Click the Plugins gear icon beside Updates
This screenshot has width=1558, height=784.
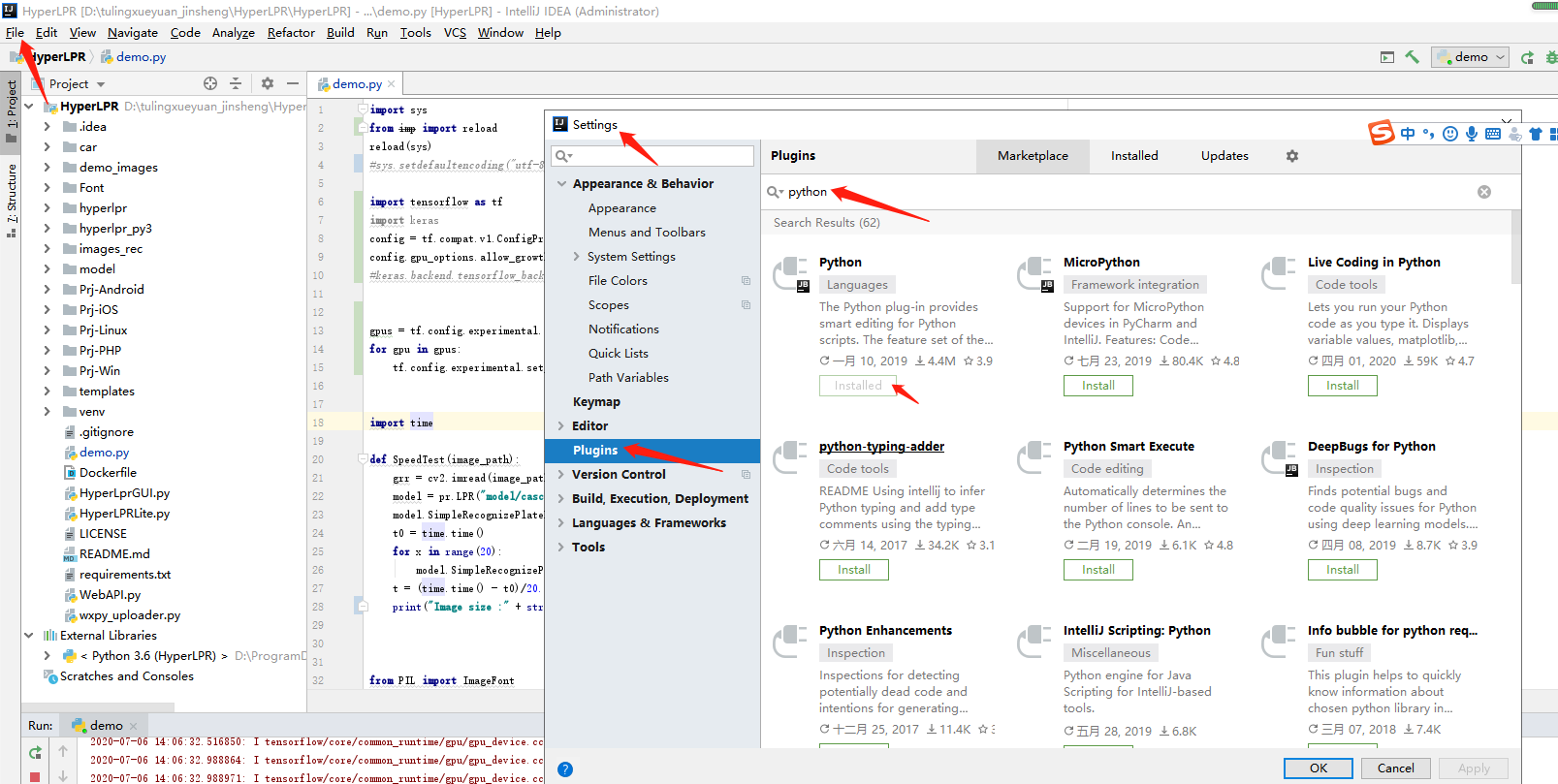click(x=1292, y=156)
